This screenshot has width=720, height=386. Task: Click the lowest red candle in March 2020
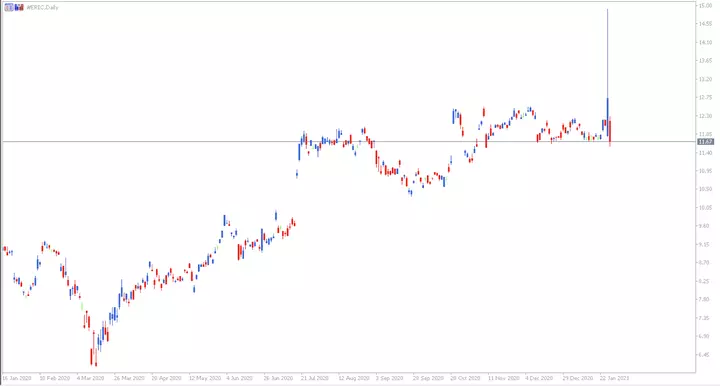(96, 356)
